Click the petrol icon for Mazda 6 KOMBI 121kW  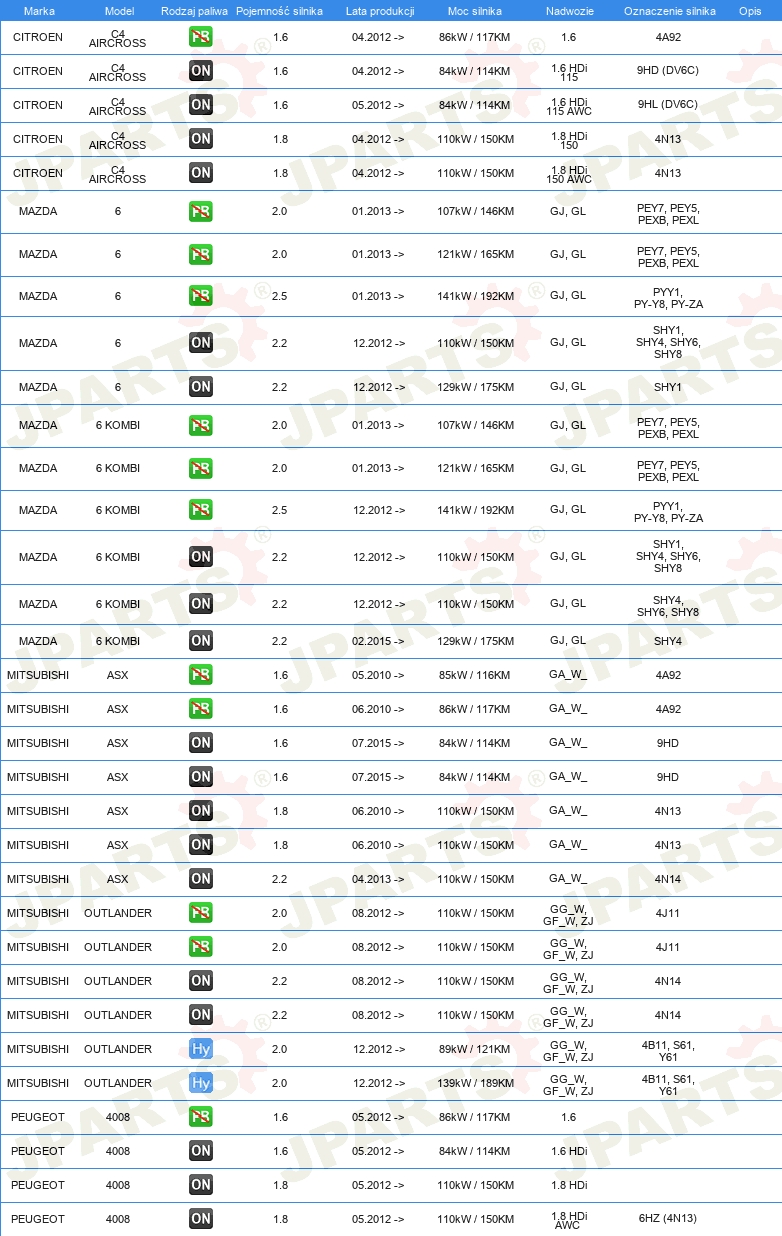click(x=201, y=468)
